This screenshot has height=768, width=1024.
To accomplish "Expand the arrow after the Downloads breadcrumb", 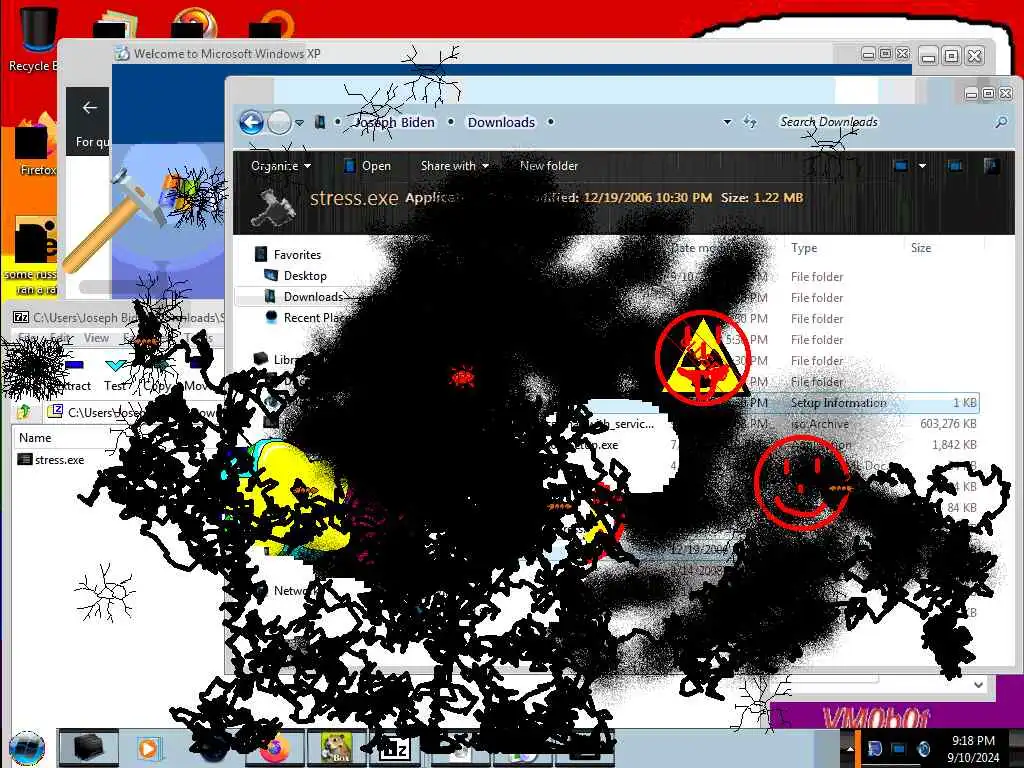I will tap(551, 122).
